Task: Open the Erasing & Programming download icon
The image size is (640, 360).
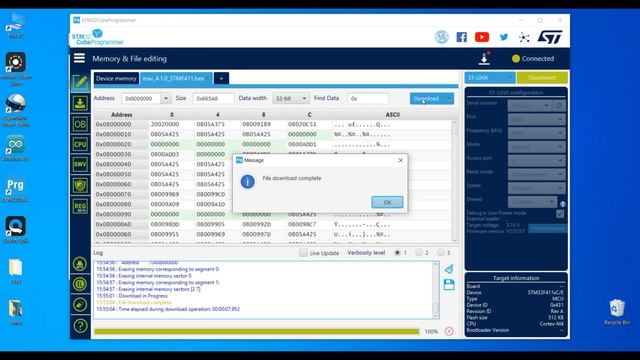Action: click(80, 103)
